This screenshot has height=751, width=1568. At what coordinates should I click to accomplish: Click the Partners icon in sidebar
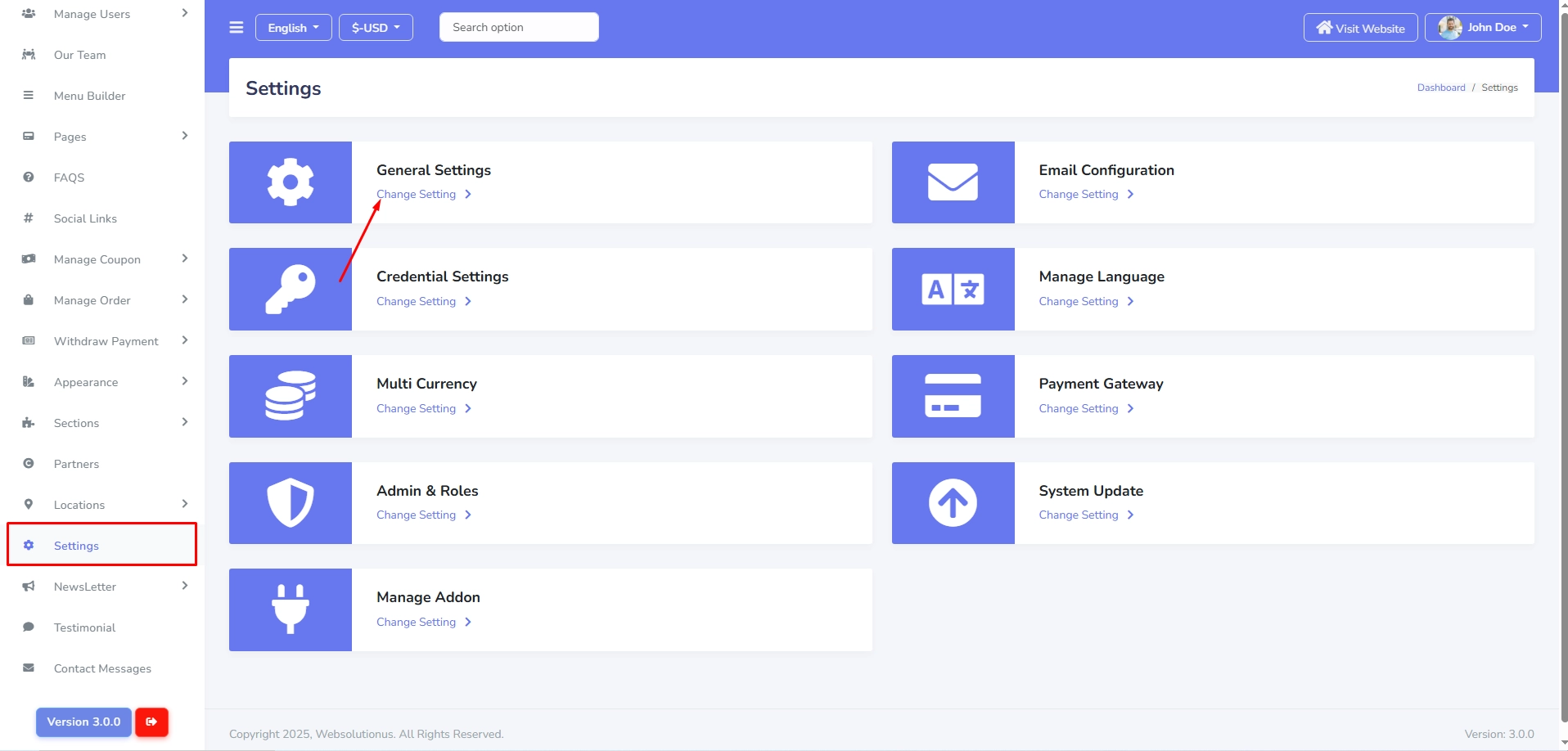(x=29, y=464)
